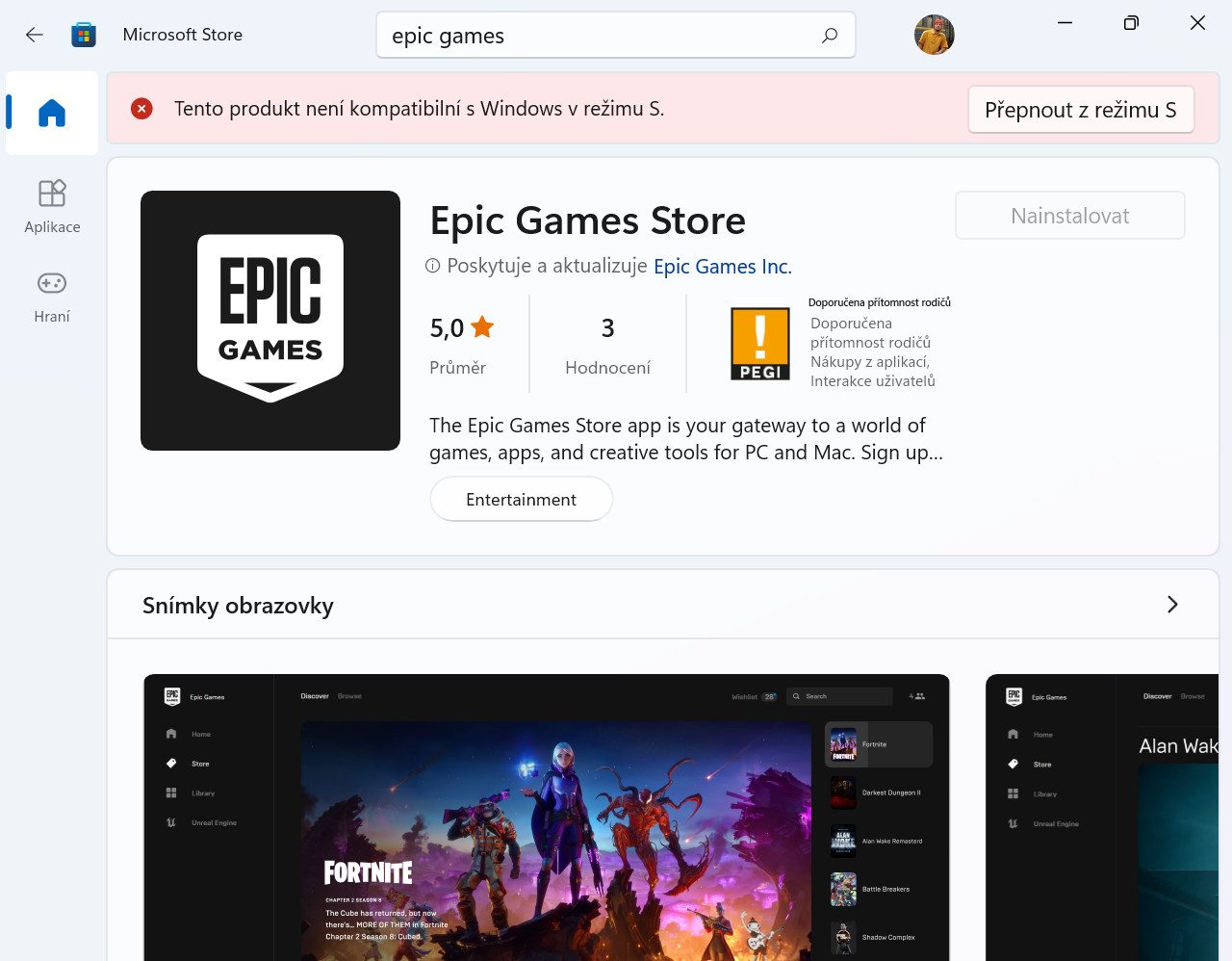This screenshot has height=961, width=1232.
Task: Click Přepnout z režimu S button
Action: coord(1081,110)
